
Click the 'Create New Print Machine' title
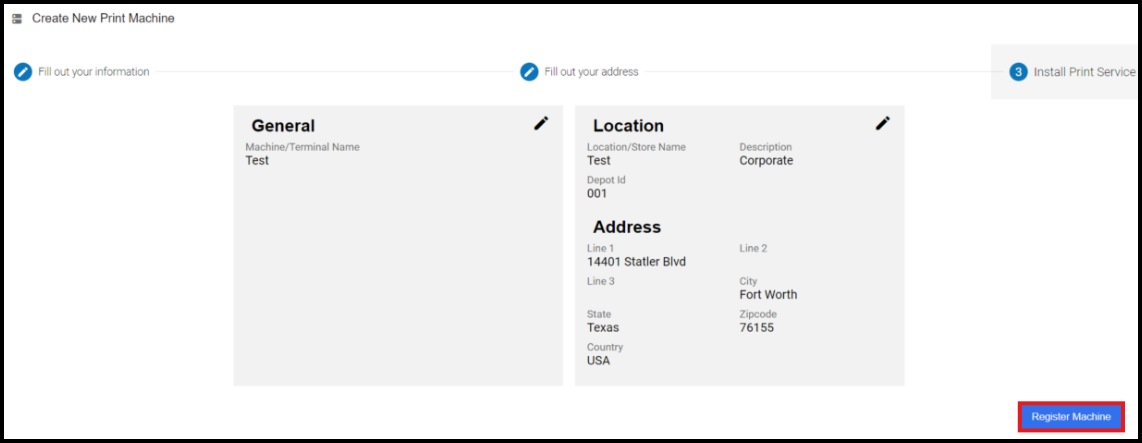(103, 19)
